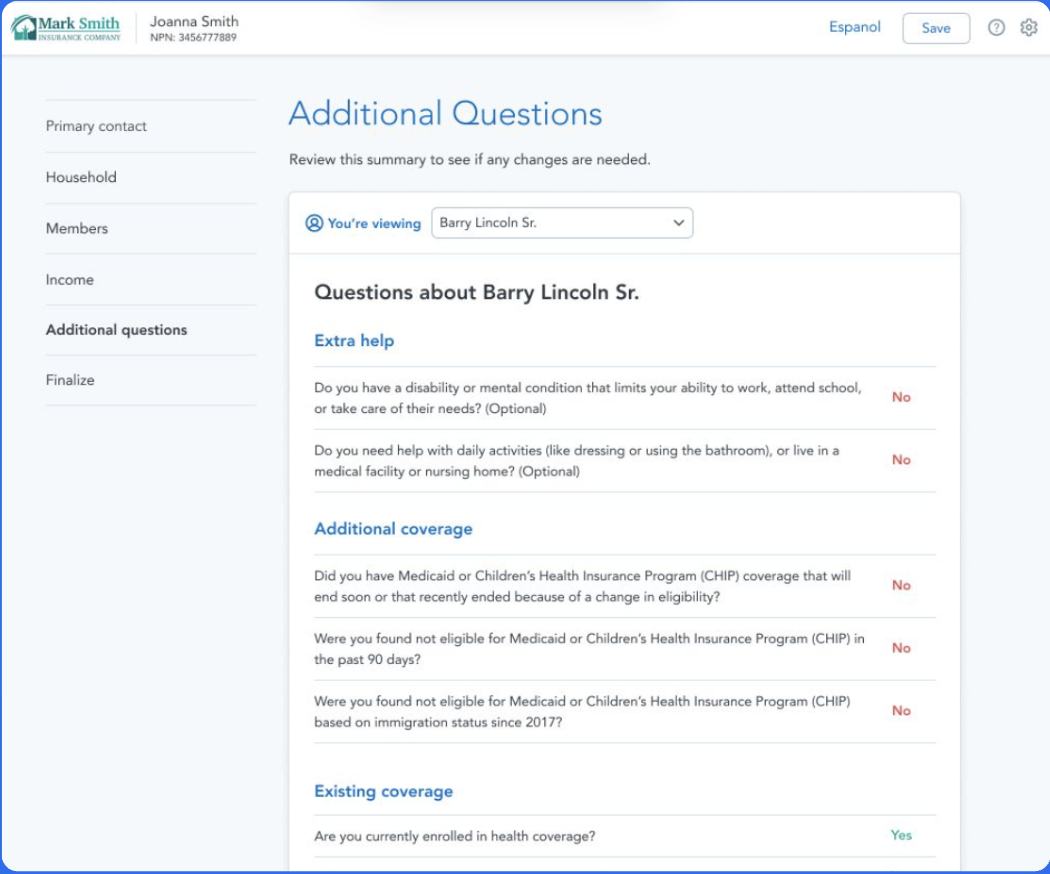Click the user profile icon beside You're viewing

(314, 223)
